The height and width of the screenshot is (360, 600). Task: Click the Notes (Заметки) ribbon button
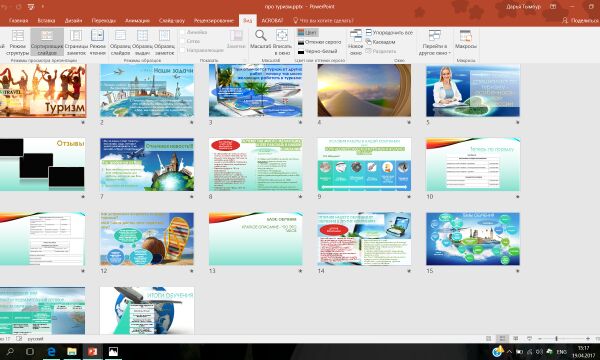coord(236,39)
